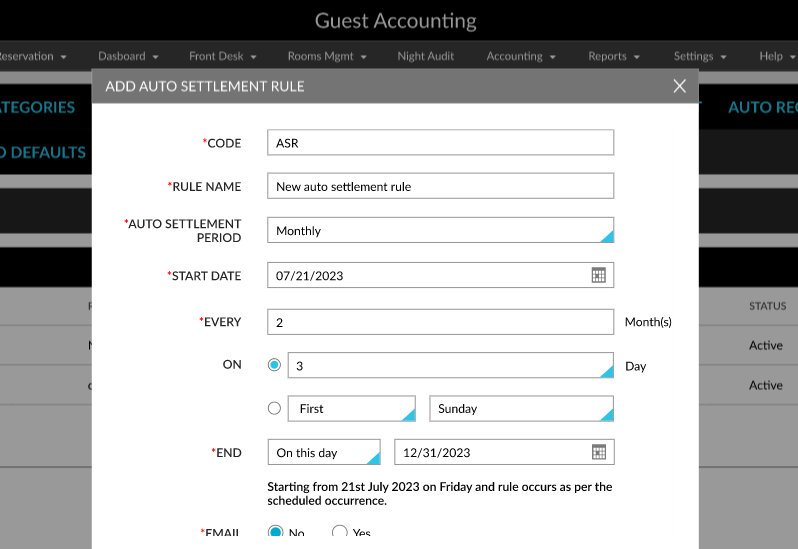Open the Reservation menu
The height and width of the screenshot is (549, 798).
pos(32,56)
